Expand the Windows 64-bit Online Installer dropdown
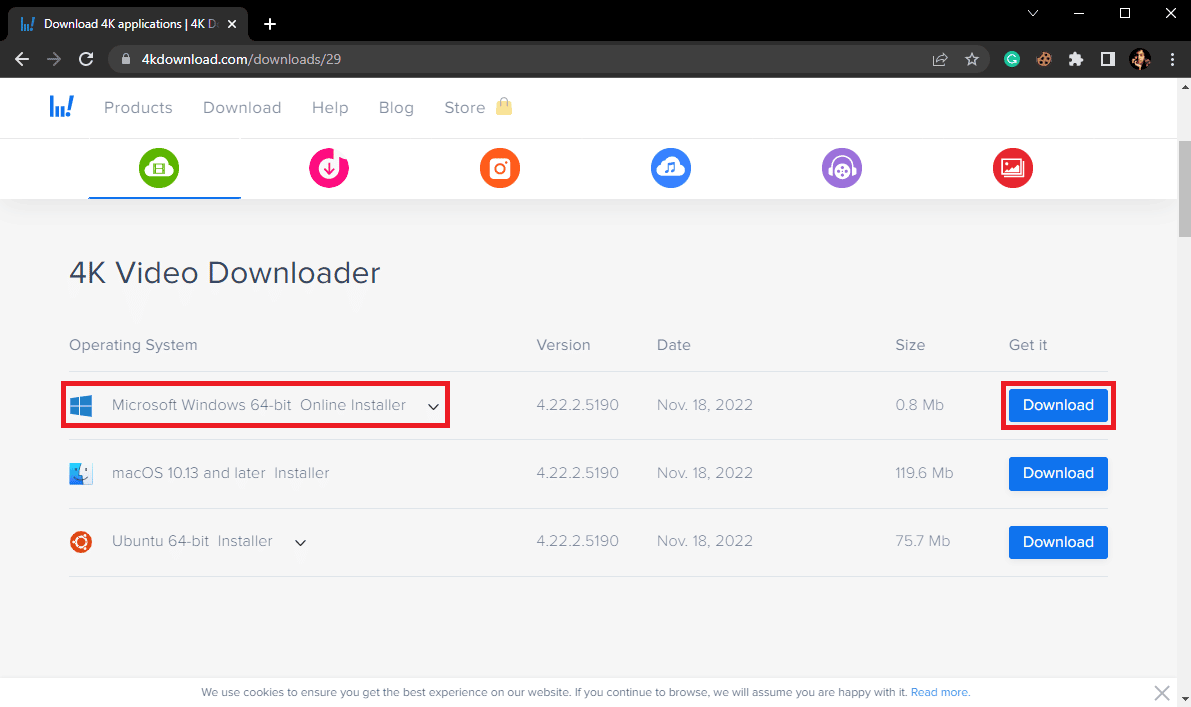Image resolution: width=1191 pixels, height=707 pixels. coord(433,406)
